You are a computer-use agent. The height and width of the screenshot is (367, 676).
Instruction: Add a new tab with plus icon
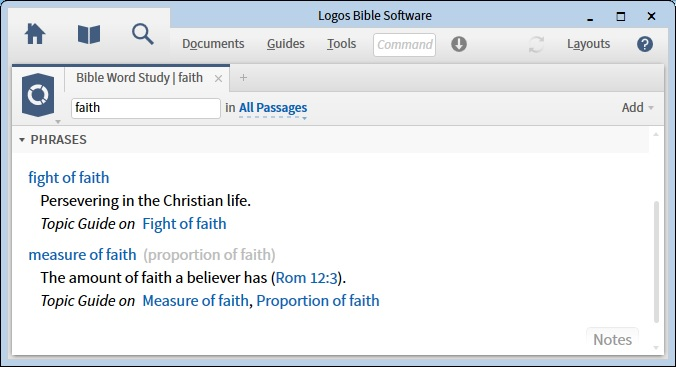click(x=243, y=78)
